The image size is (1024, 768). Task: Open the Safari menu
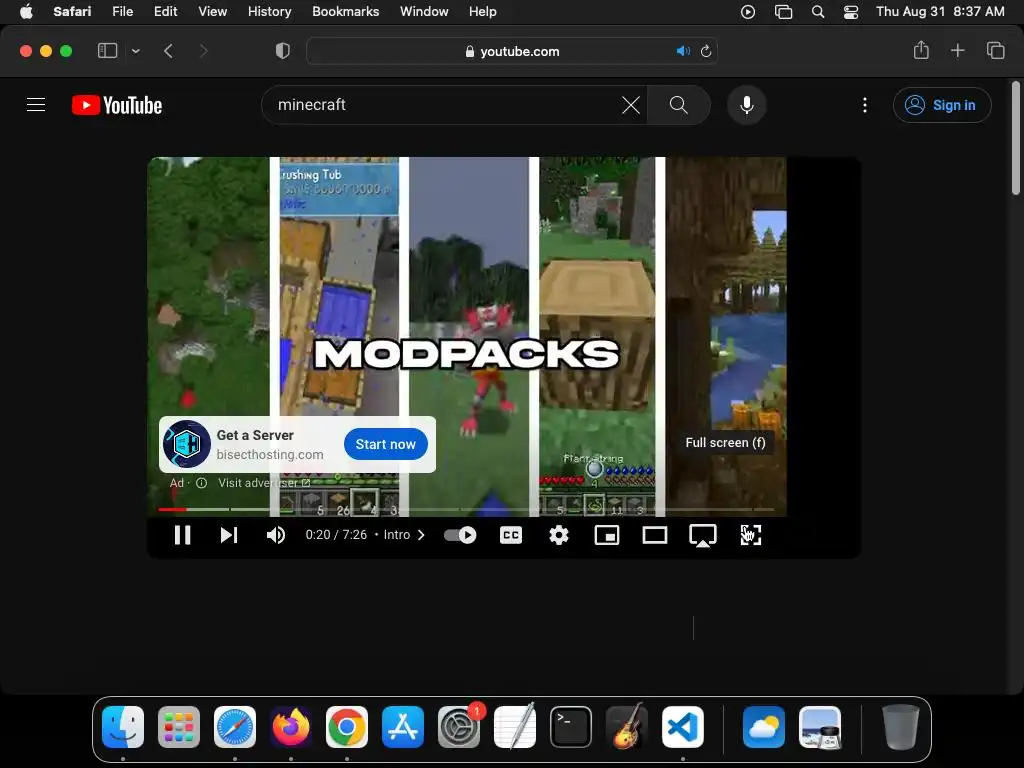click(x=72, y=12)
